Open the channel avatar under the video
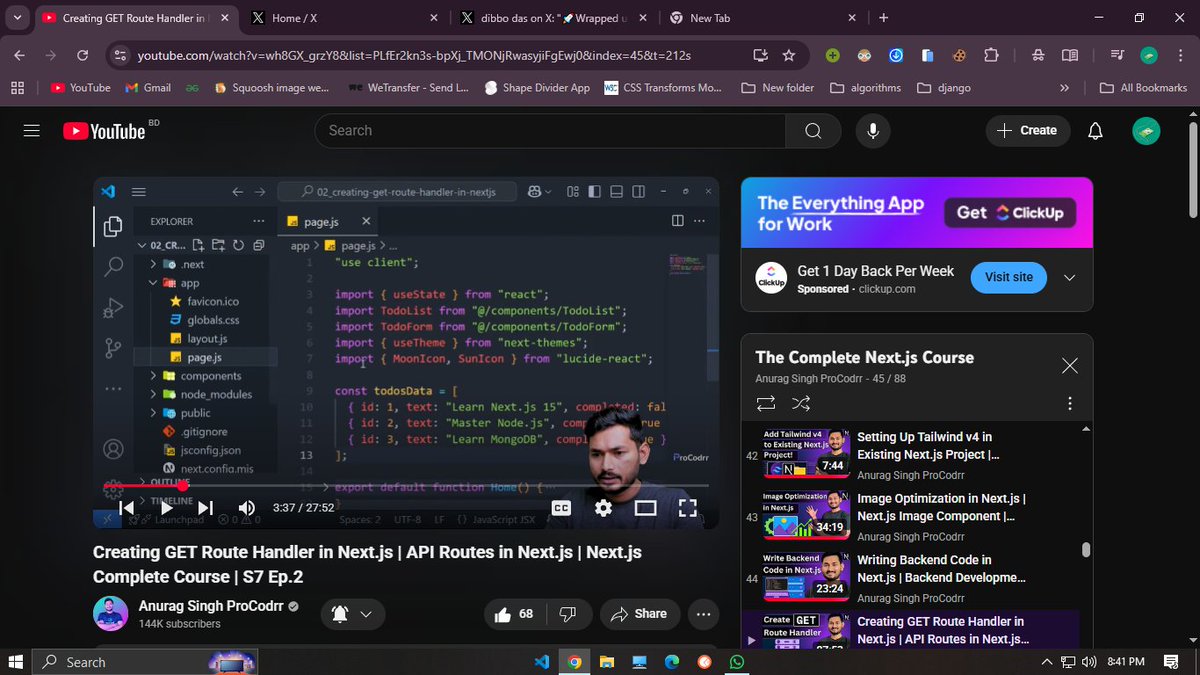The image size is (1200, 675). pos(110,614)
